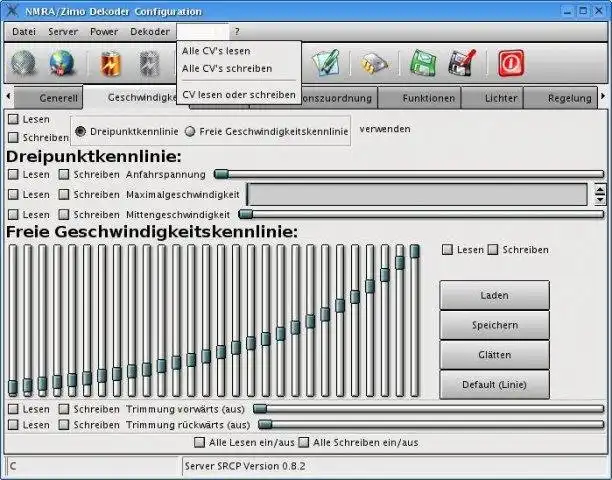Choose "Alle CV's schreiben" from the open menu
612x480 pixels.
[239, 69]
